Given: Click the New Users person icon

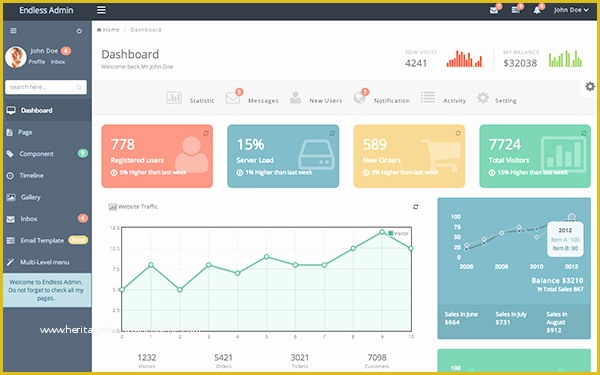Looking at the screenshot, I should (295, 98).
